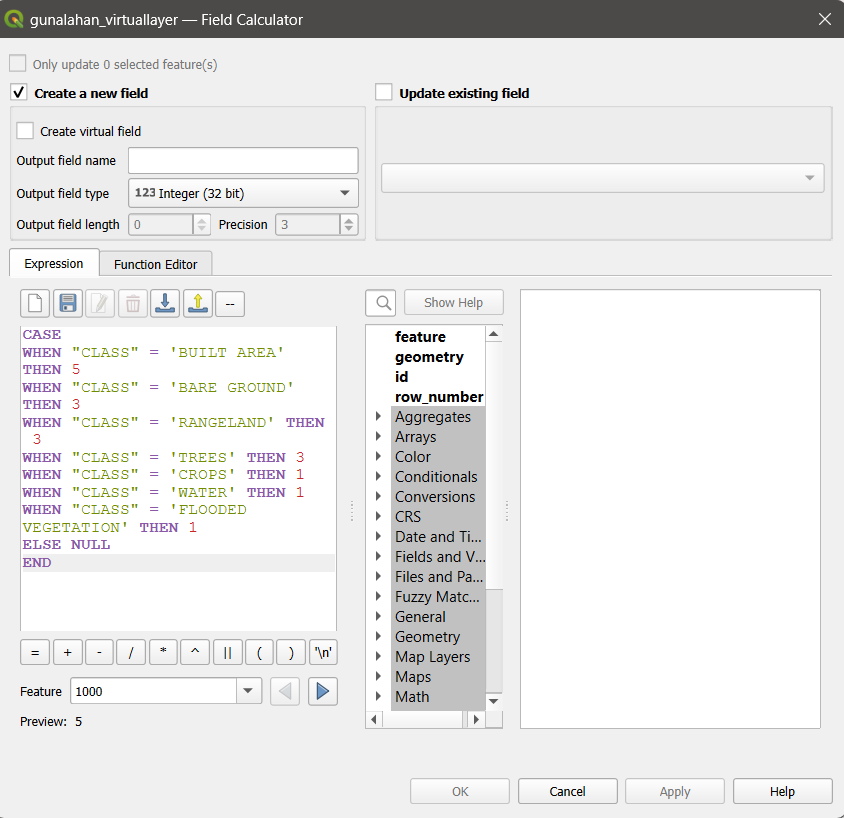
Task: Check Update existing field option
Action: pos(384,93)
